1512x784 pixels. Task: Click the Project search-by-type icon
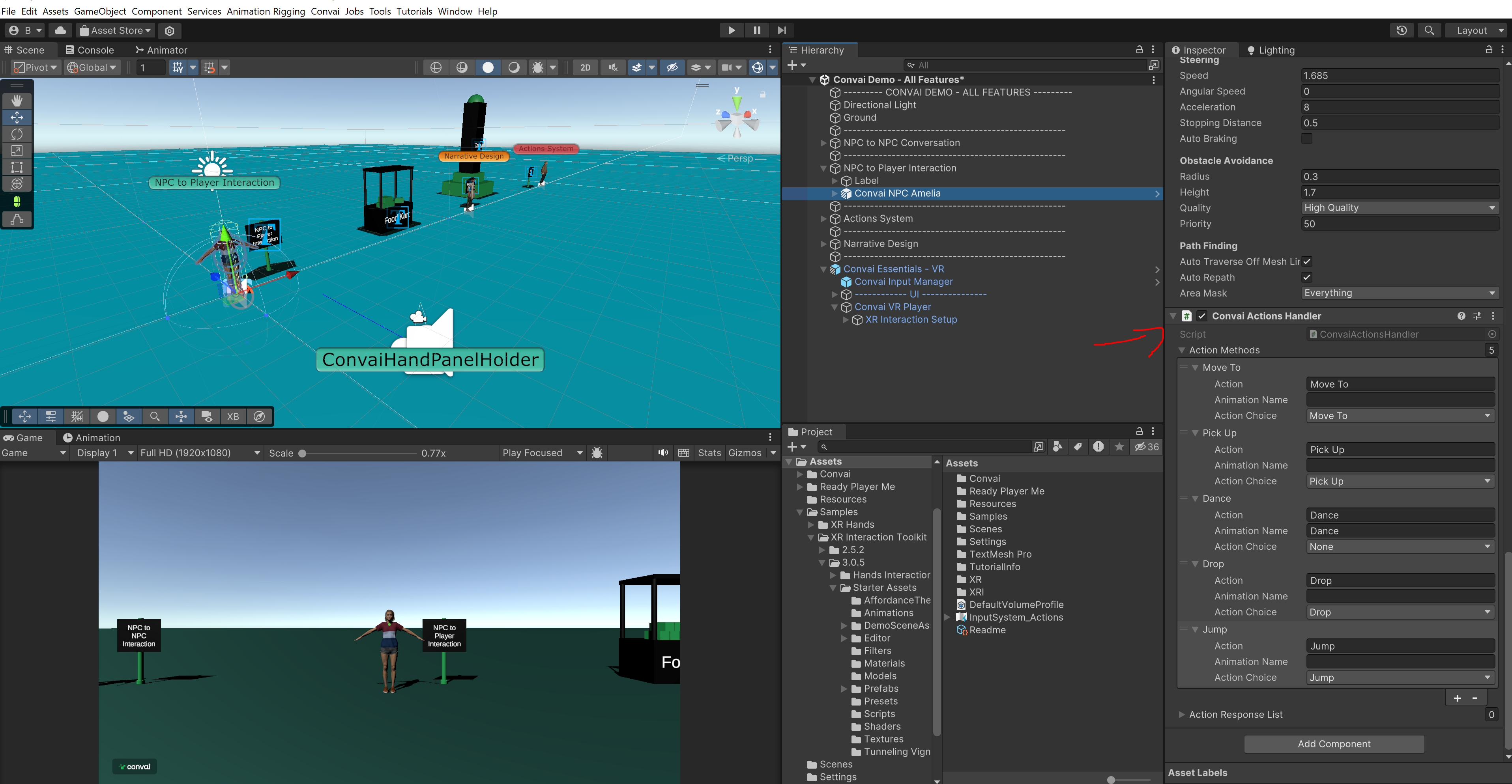pyautogui.click(x=1058, y=446)
